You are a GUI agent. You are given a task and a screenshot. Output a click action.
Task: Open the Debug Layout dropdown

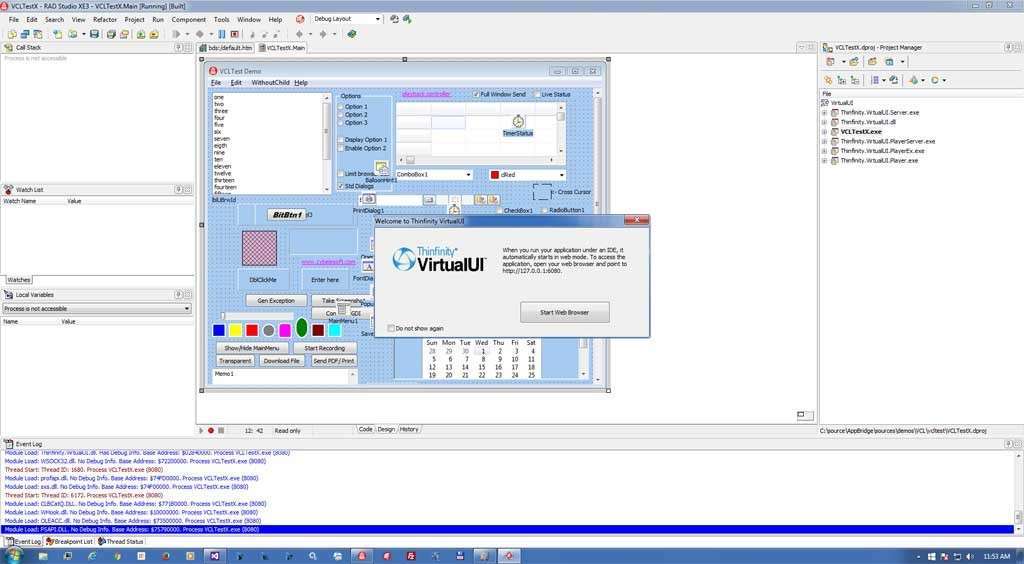(x=377, y=20)
